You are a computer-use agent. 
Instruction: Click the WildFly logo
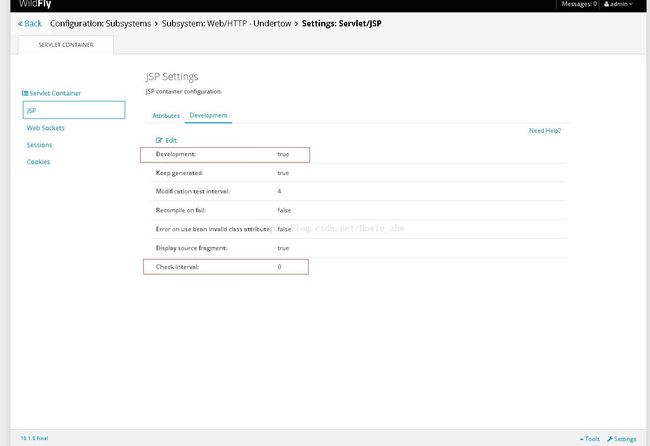tap(36, 4)
